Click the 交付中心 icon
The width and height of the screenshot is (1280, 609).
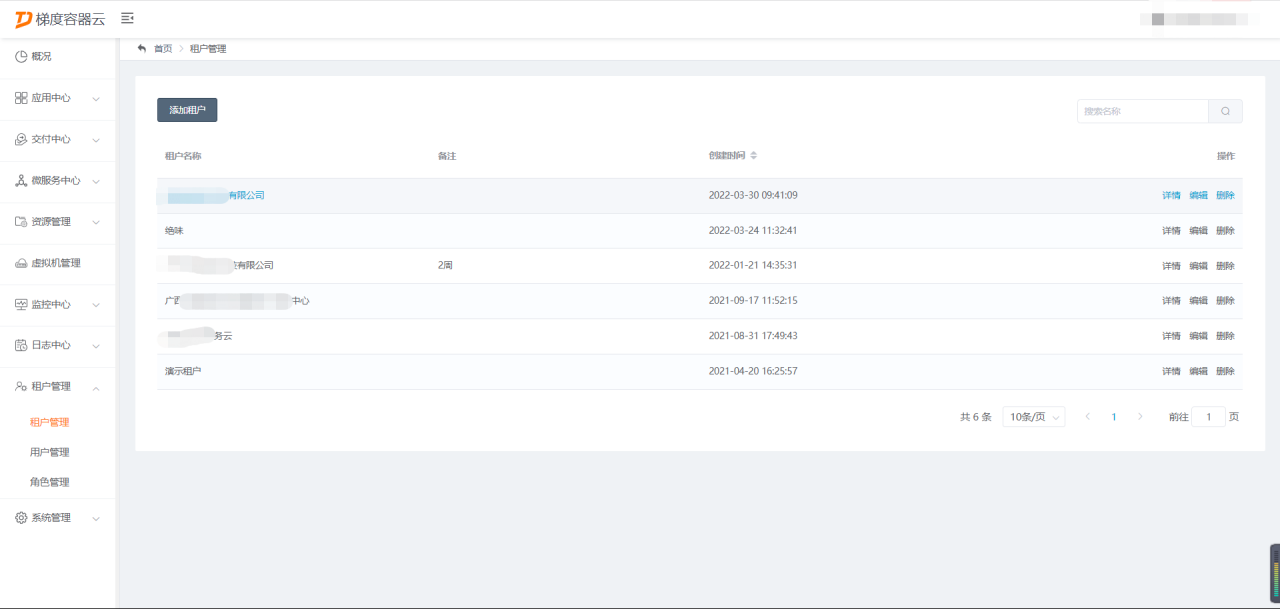pos(21,139)
